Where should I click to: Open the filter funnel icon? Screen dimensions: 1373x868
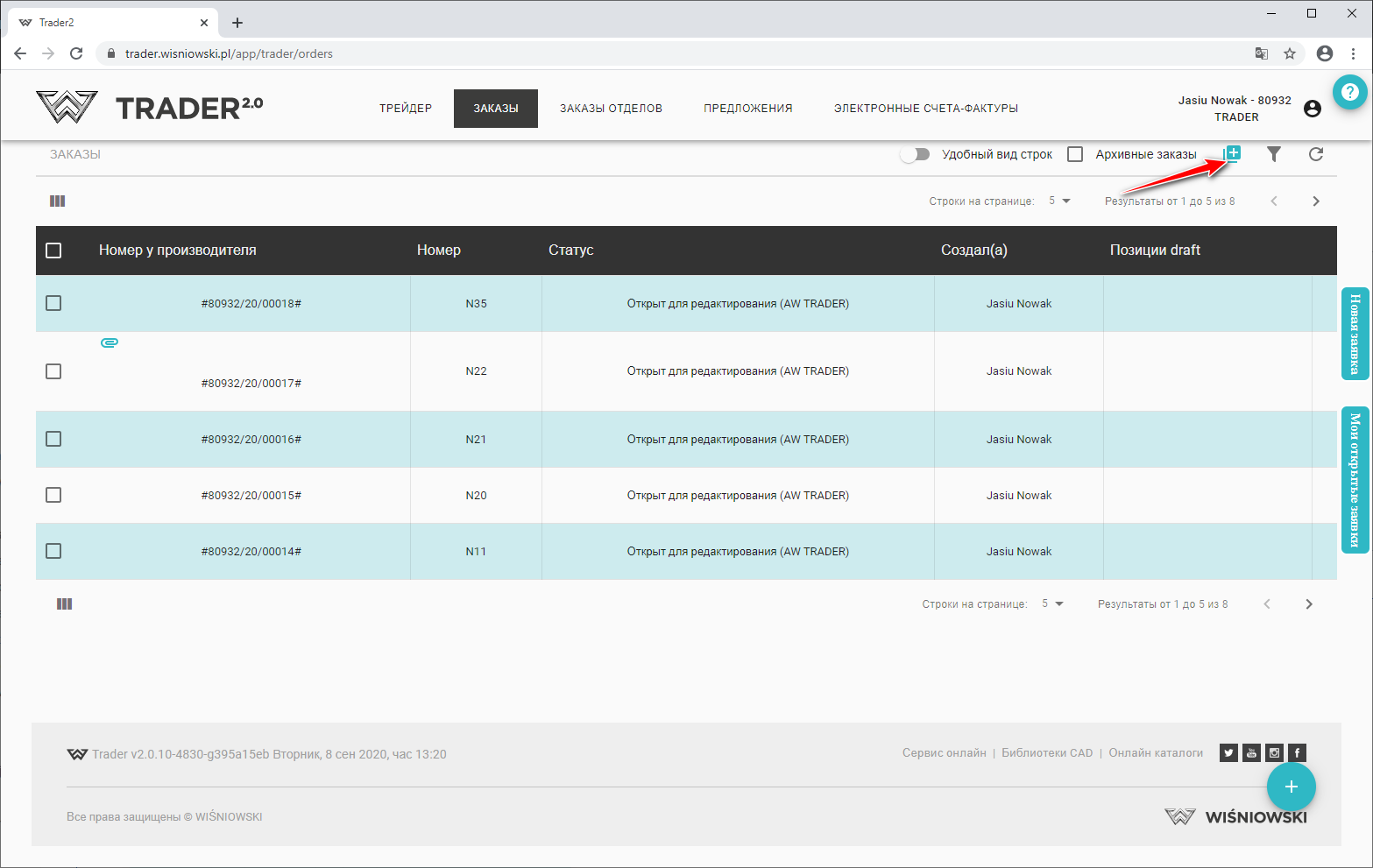click(x=1274, y=154)
